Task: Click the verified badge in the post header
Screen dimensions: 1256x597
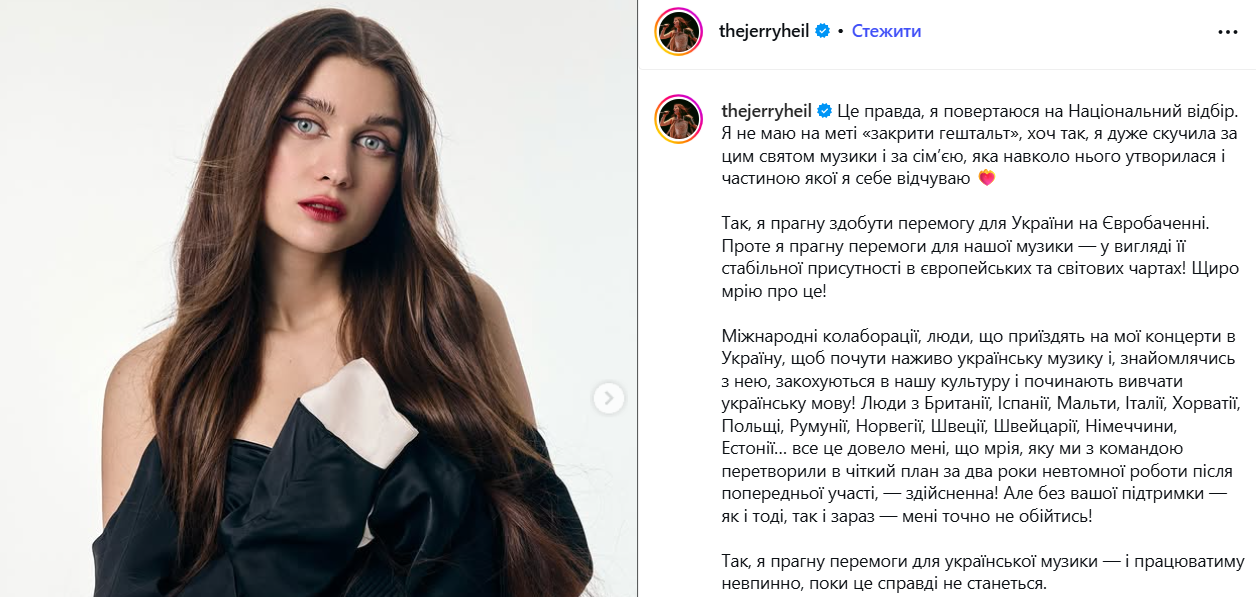Action: (823, 31)
